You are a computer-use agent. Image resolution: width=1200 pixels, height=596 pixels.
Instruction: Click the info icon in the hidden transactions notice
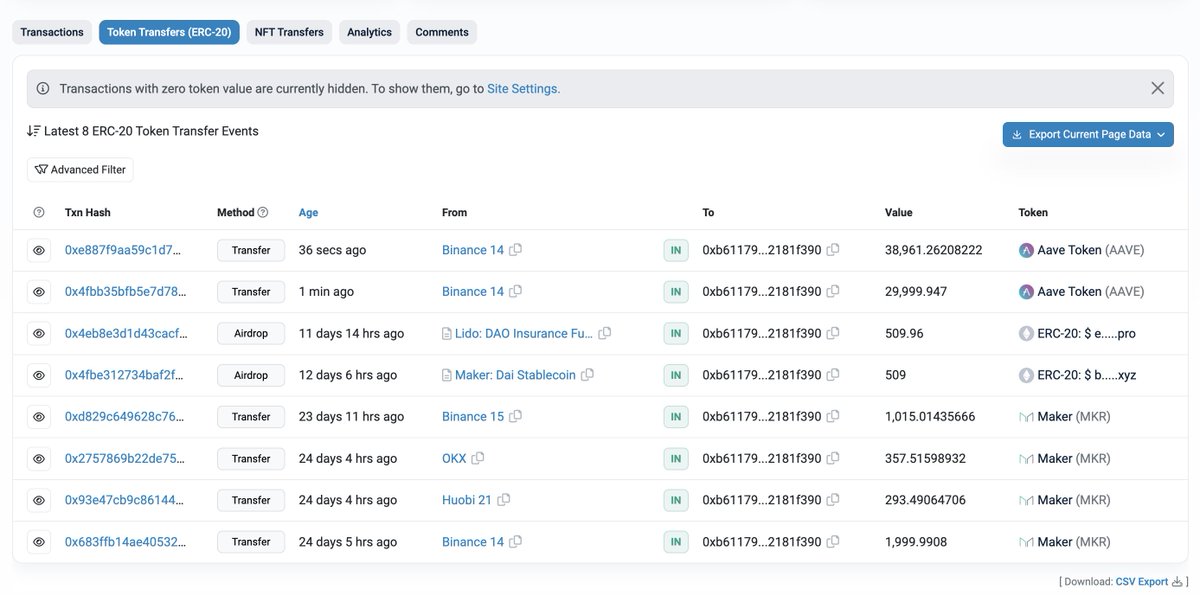[43, 88]
